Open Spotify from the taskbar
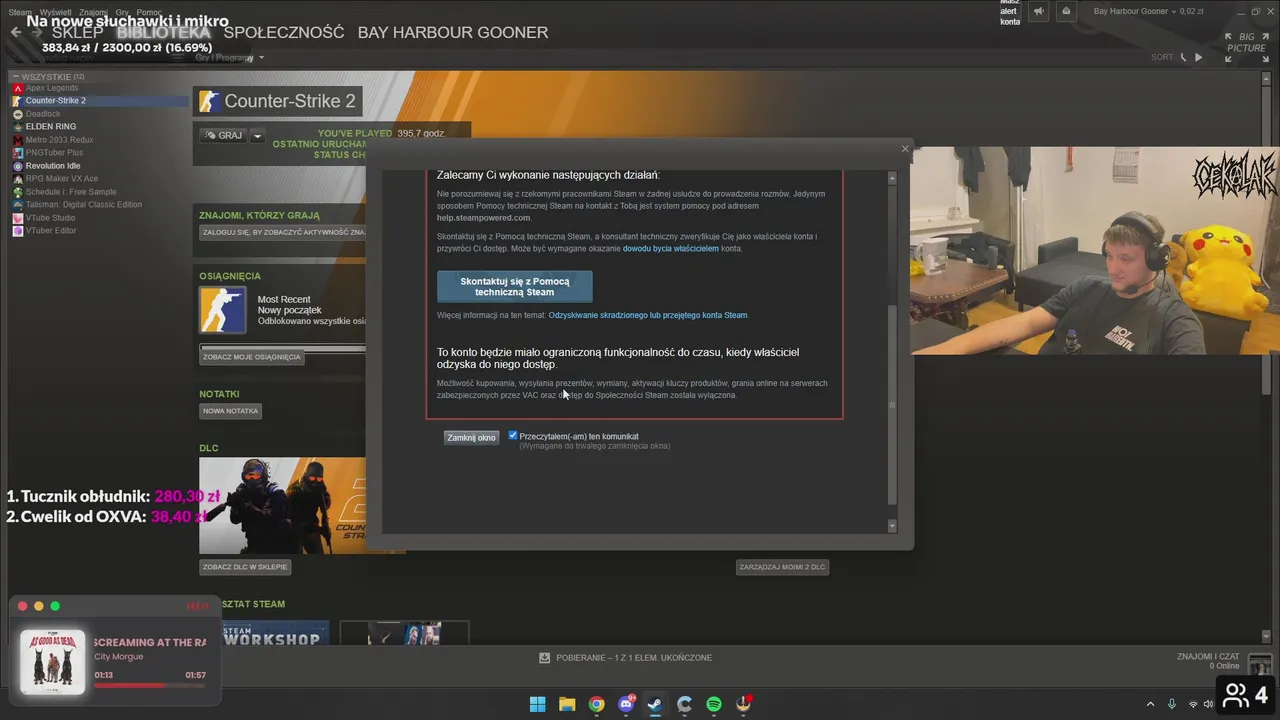This screenshot has width=1280, height=720. click(x=714, y=704)
